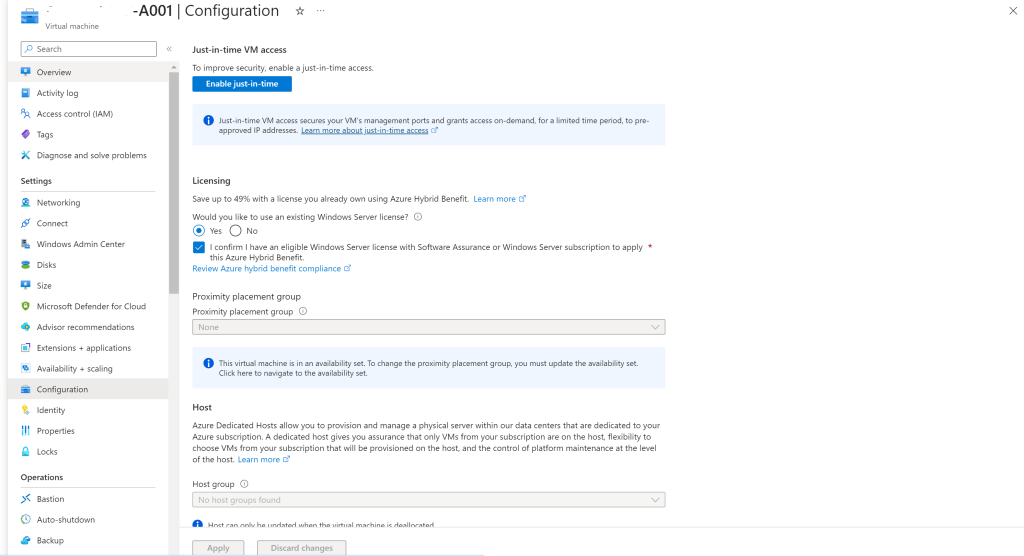
Task: Open the Host group dropdown
Action: point(428,500)
